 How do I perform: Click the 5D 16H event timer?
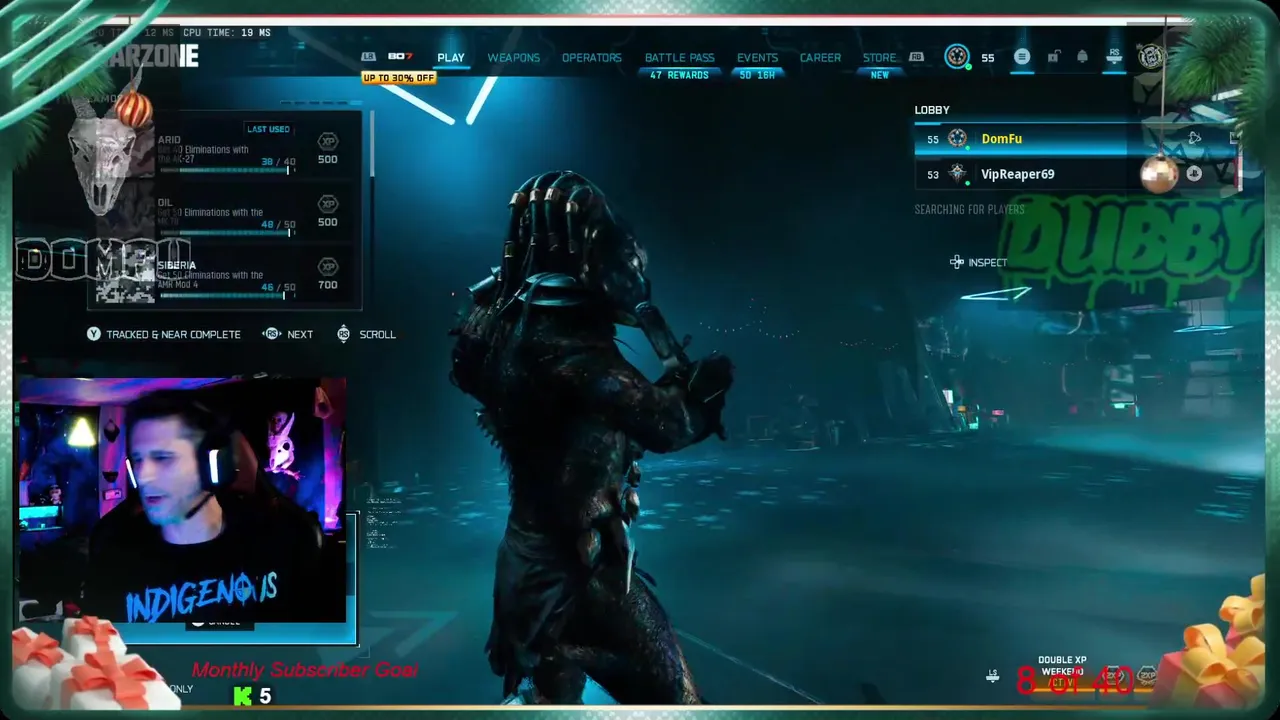tap(758, 75)
